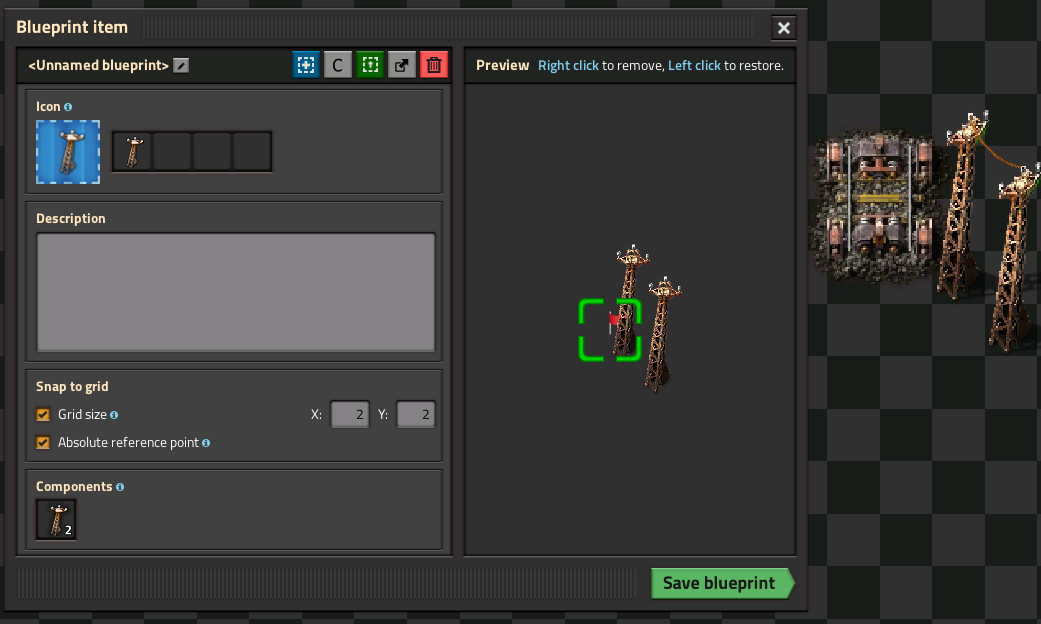Click the info icon beside Components
The width and height of the screenshot is (1041, 624).
(120, 487)
